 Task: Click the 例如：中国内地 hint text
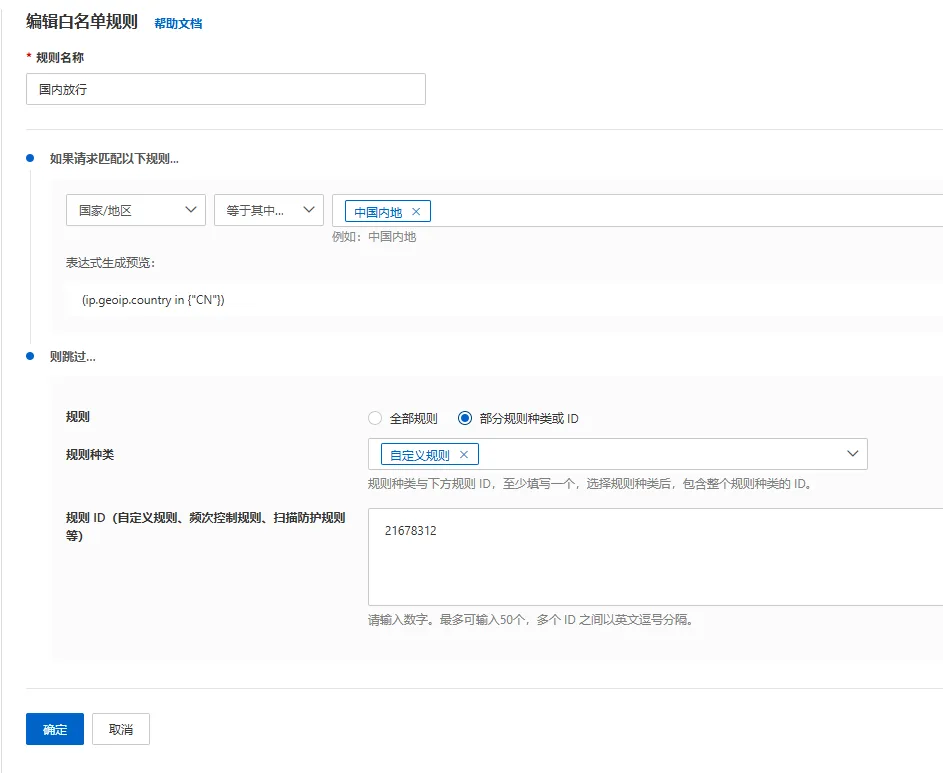[374, 237]
